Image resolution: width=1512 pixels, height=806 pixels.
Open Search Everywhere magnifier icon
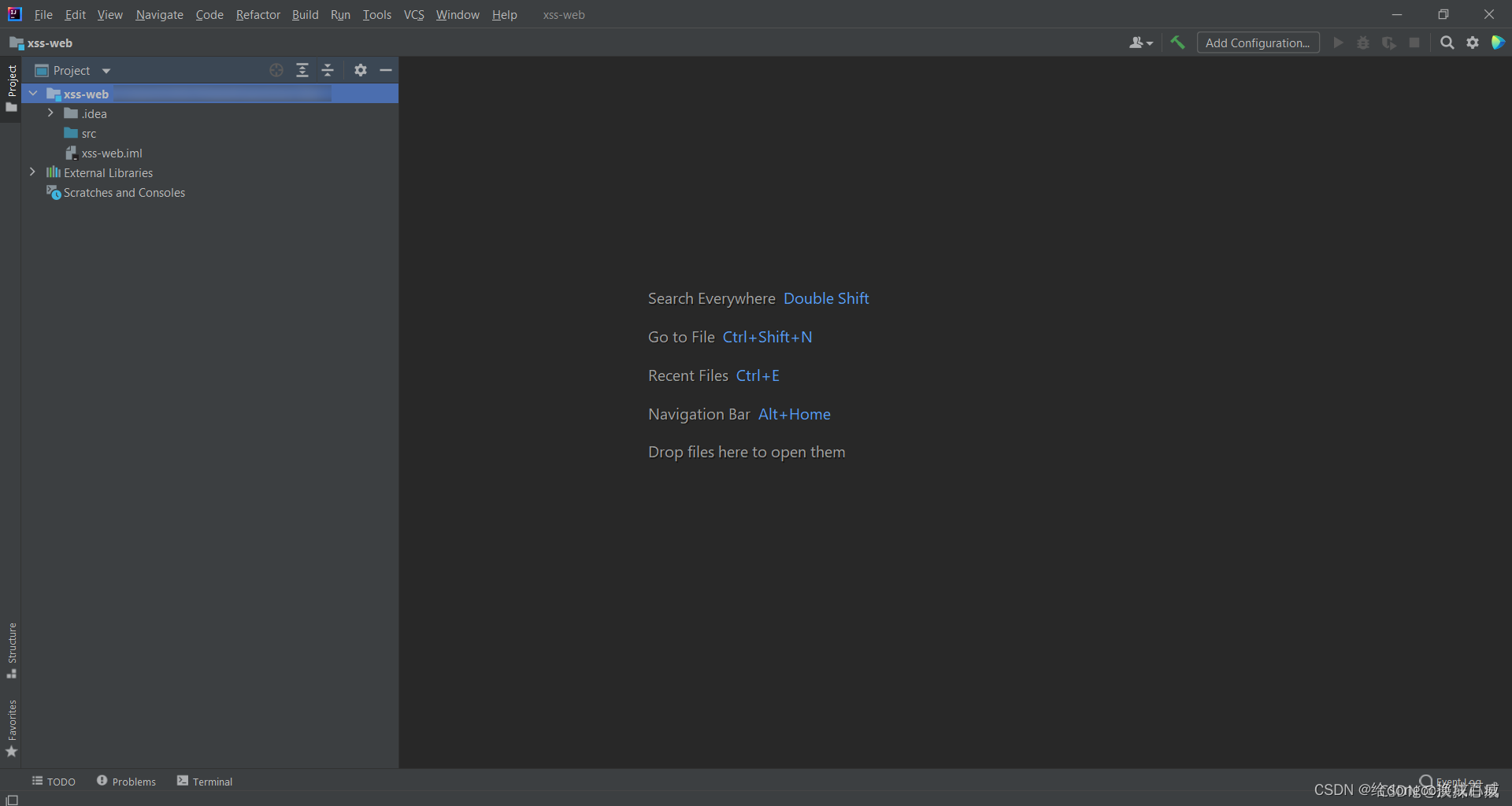[x=1447, y=43]
